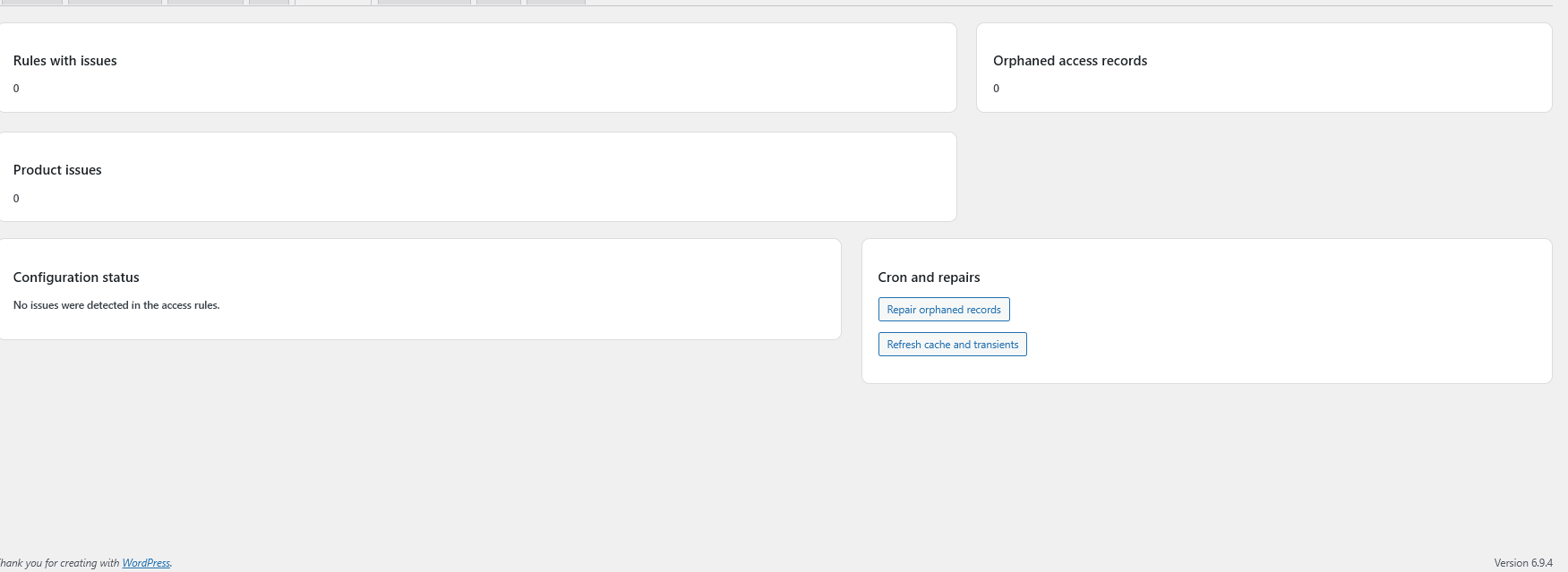Image resolution: width=1568 pixels, height=572 pixels.
Task: Open the tab immediately left of the active tab
Action: pyautogui.click(x=269, y=2)
